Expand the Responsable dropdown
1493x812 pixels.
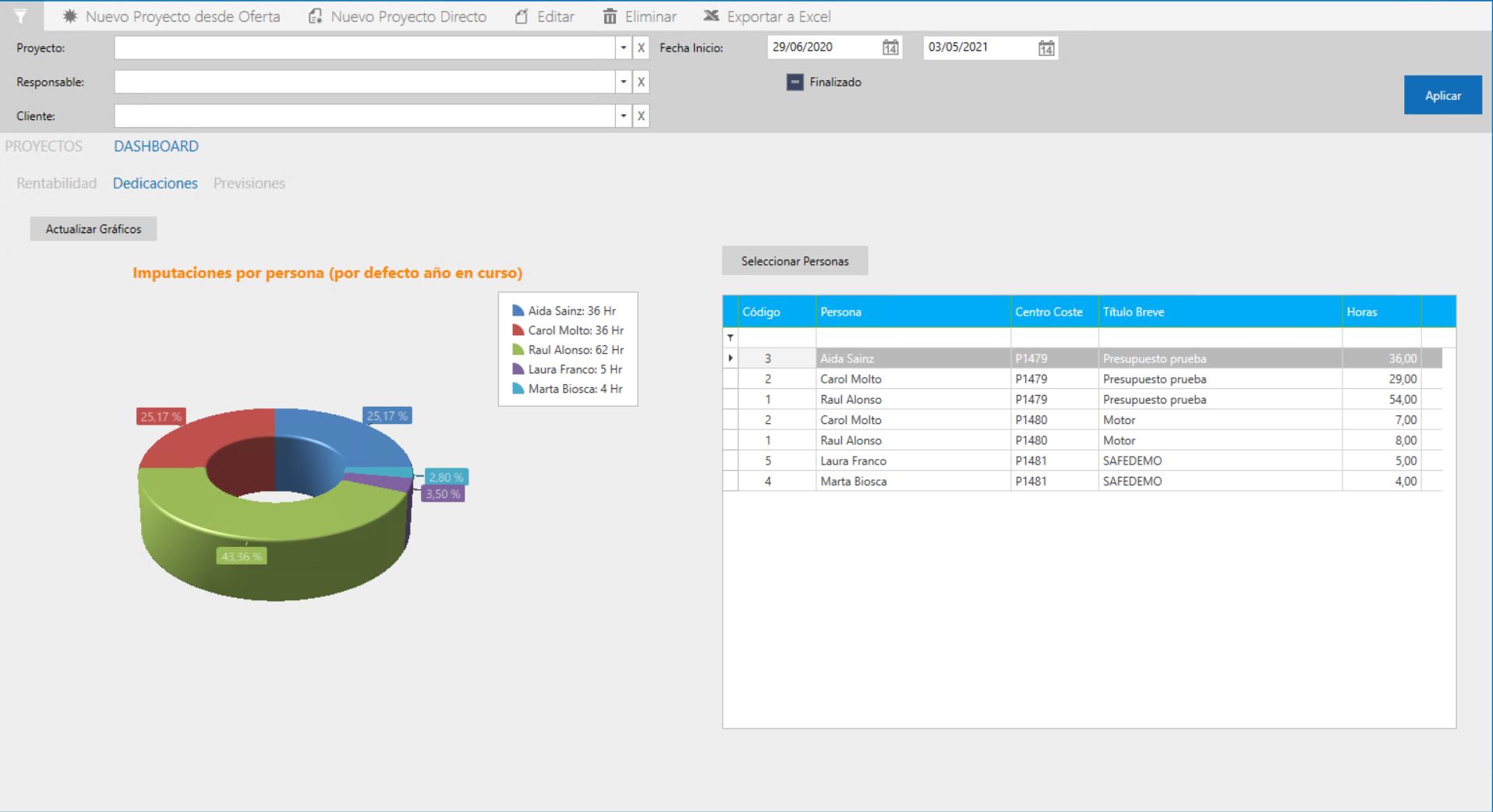pos(624,82)
